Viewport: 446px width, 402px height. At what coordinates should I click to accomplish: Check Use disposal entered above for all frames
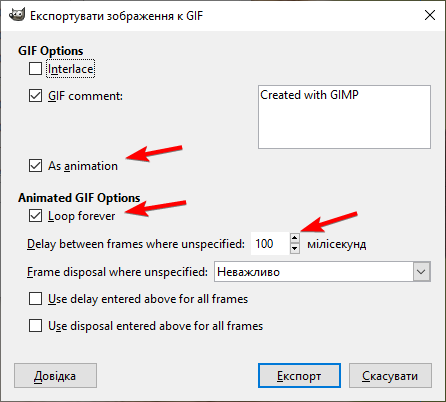[x=35, y=326]
